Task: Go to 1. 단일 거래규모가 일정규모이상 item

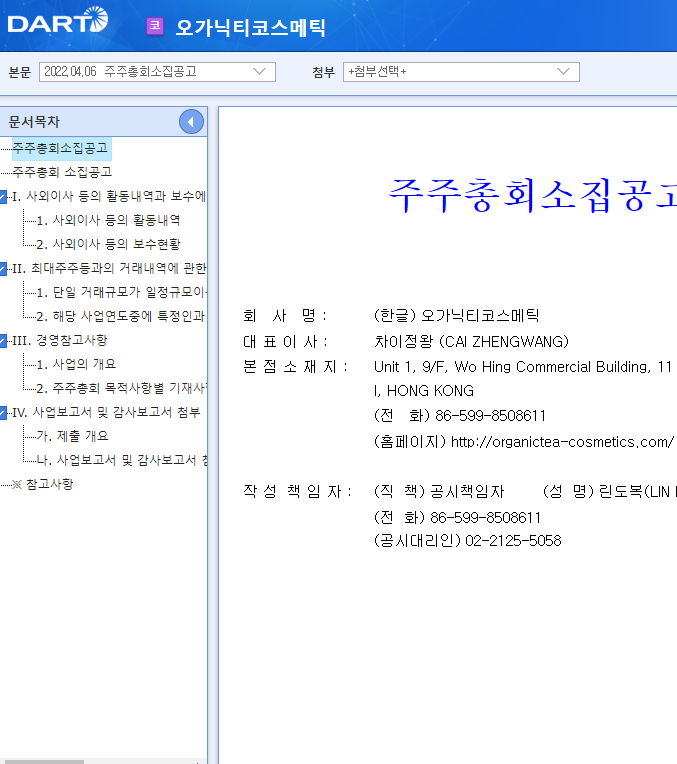Action: click(121, 292)
